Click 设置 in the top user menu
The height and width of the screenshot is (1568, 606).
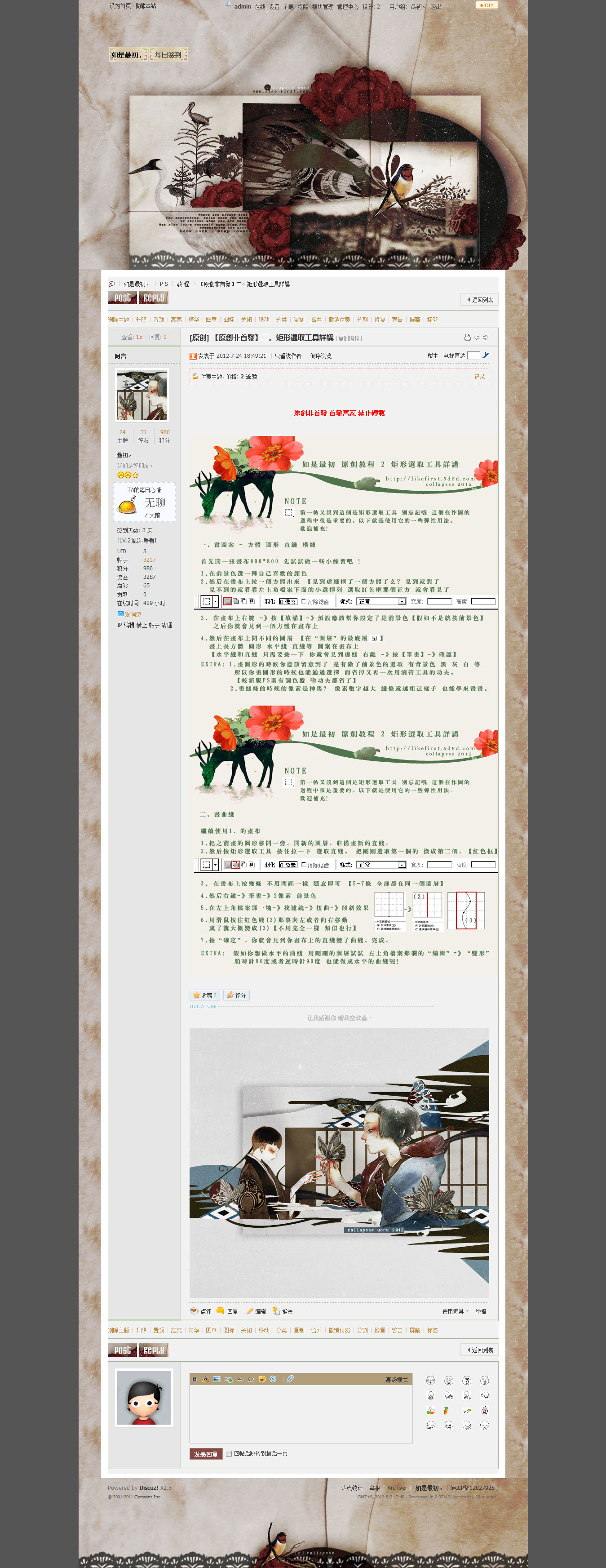click(274, 7)
